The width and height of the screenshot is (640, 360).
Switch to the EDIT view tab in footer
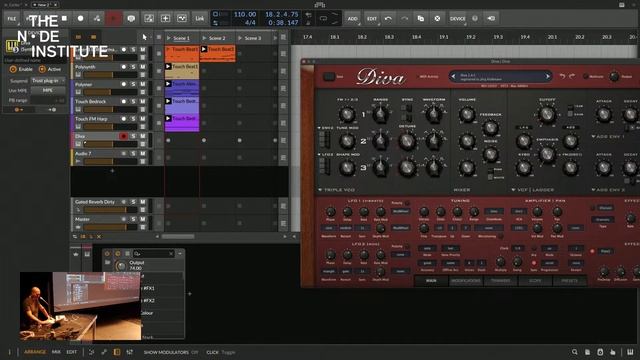(x=71, y=352)
